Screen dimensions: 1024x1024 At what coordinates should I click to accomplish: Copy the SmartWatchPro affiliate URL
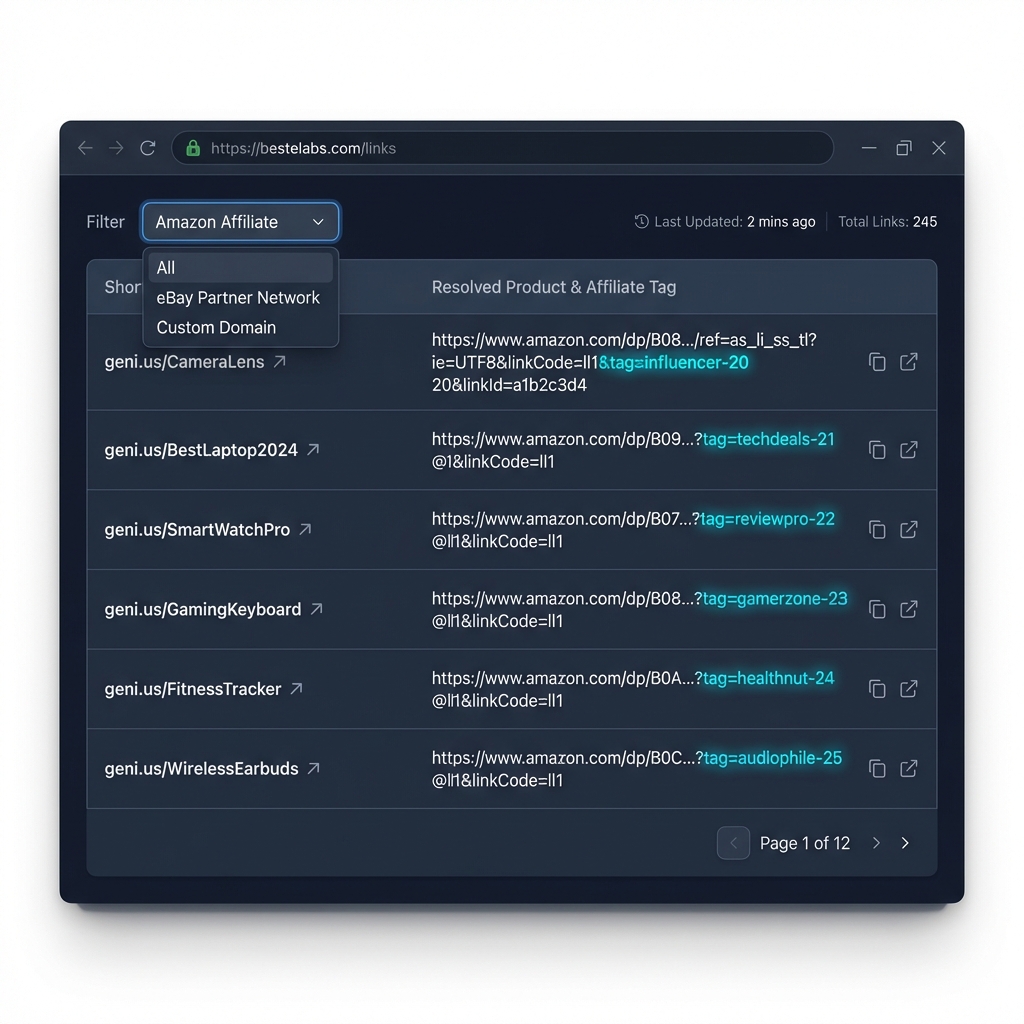pos(877,530)
